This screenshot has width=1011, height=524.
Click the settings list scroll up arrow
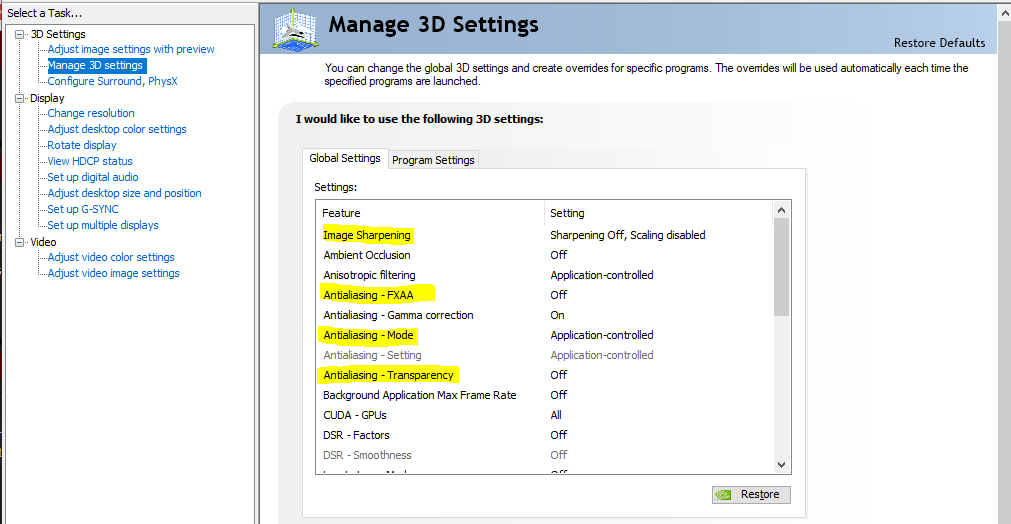(x=782, y=209)
